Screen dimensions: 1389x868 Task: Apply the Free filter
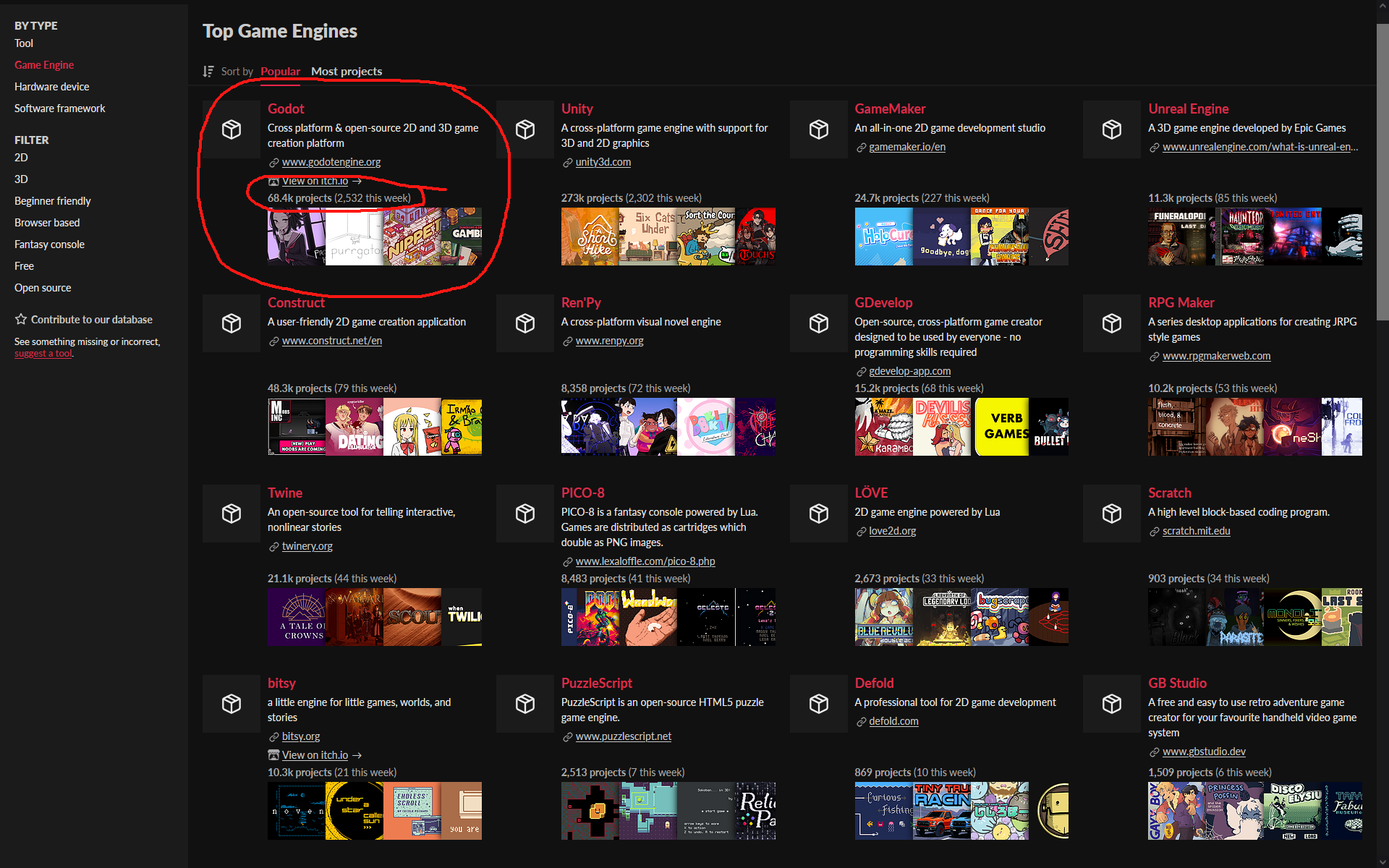[24, 266]
